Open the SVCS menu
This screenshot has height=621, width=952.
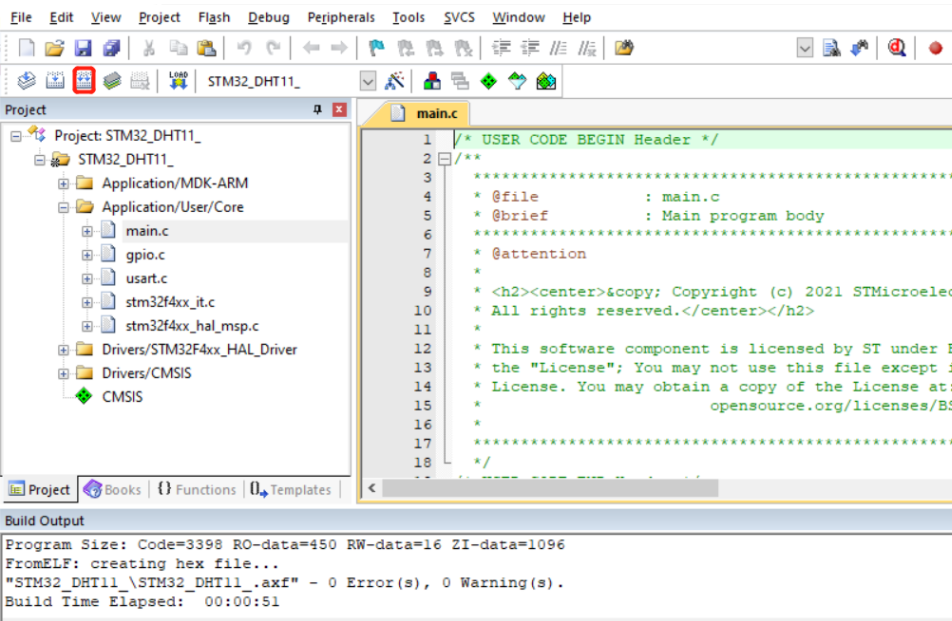tap(459, 17)
